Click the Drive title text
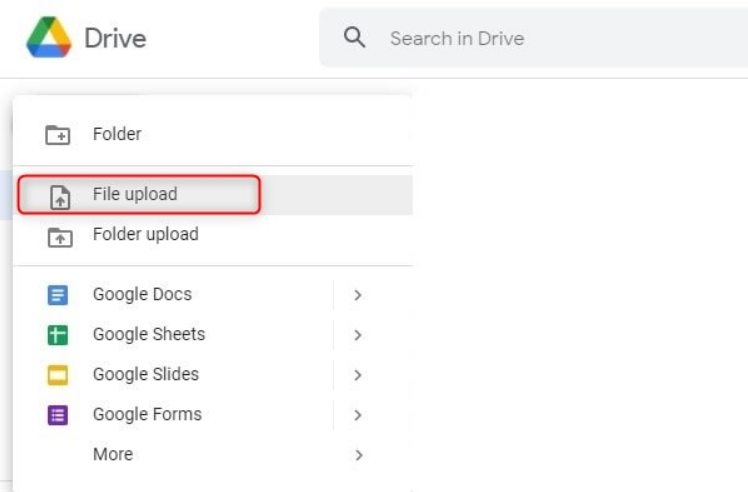 pos(115,39)
